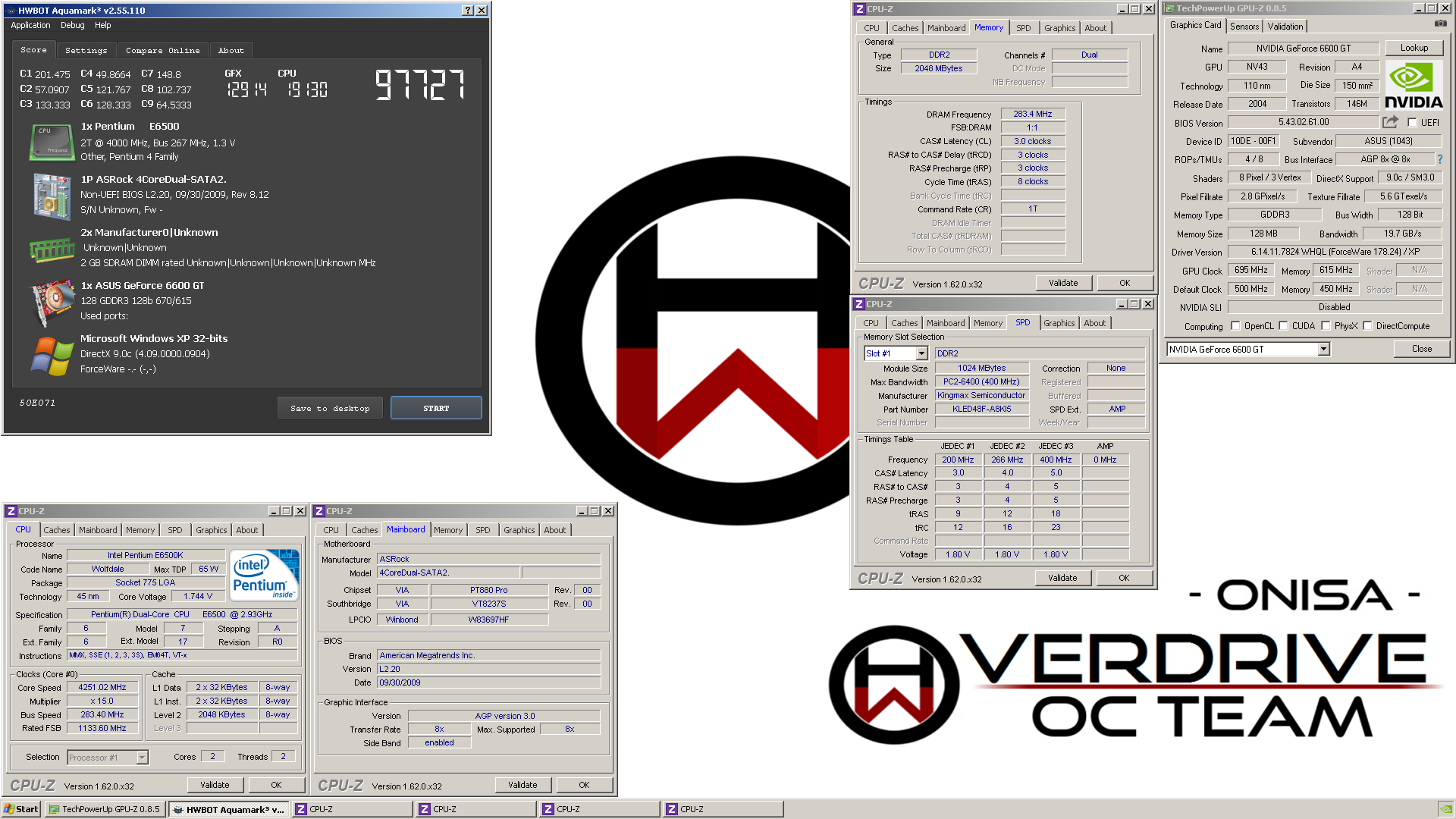Click the Intel Pentium inside logo
The image size is (1456, 819).
pos(263,575)
